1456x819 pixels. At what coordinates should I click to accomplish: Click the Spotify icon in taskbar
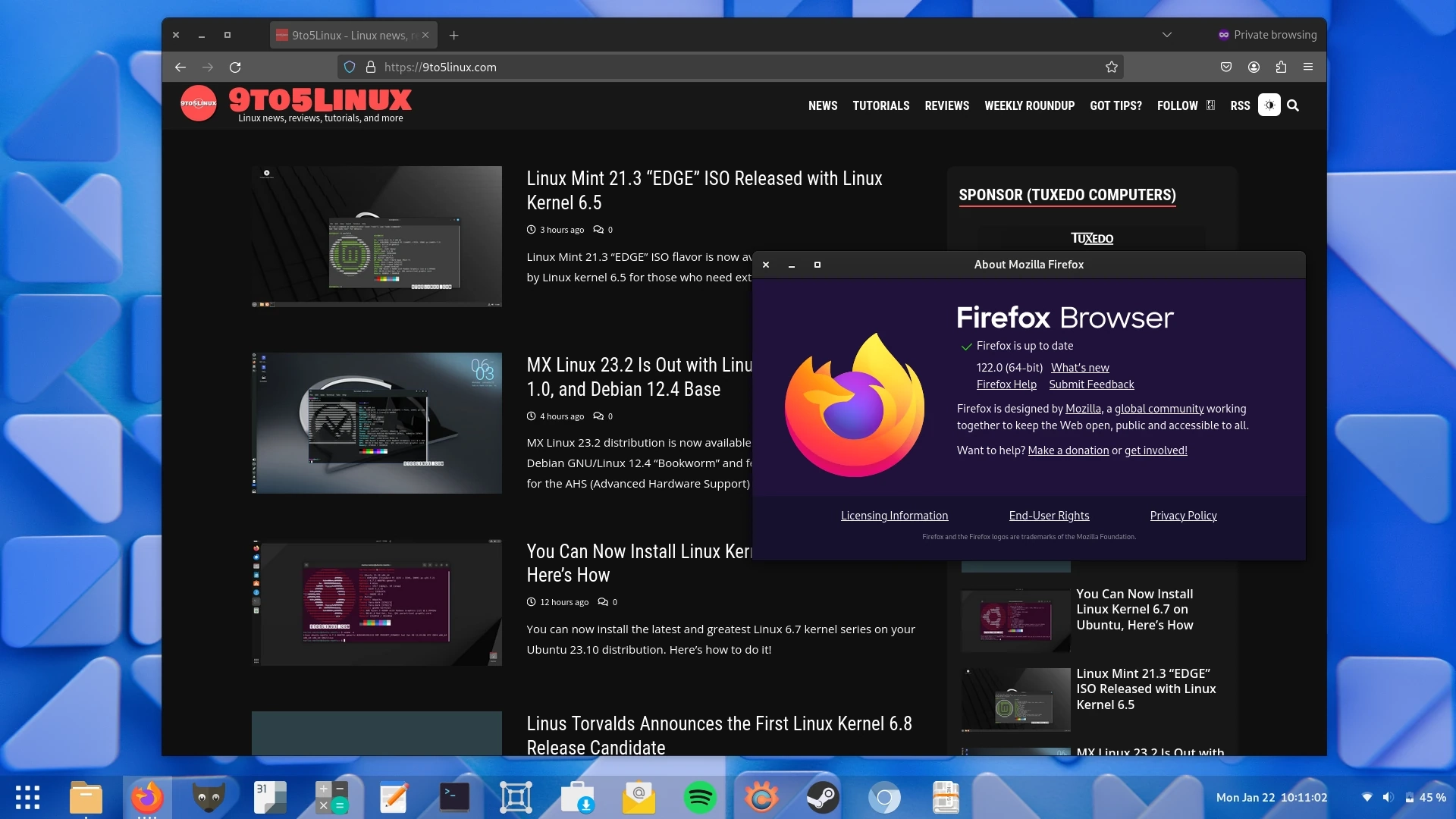click(x=699, y=796)
